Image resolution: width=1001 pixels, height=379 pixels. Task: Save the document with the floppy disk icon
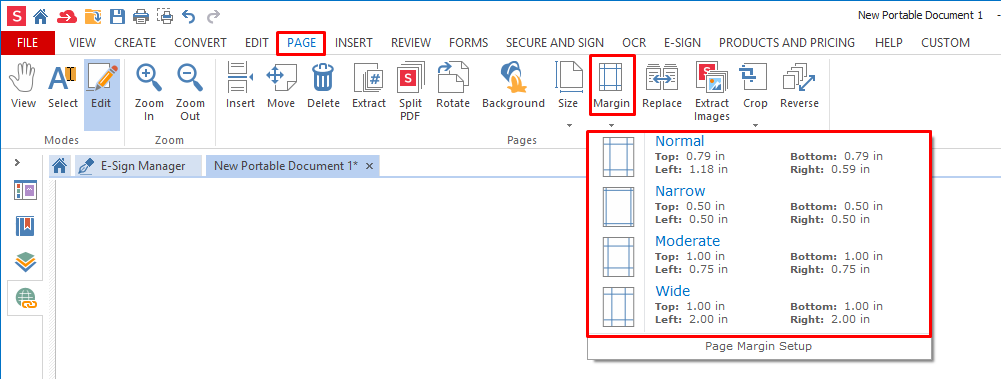pos(117,16)
